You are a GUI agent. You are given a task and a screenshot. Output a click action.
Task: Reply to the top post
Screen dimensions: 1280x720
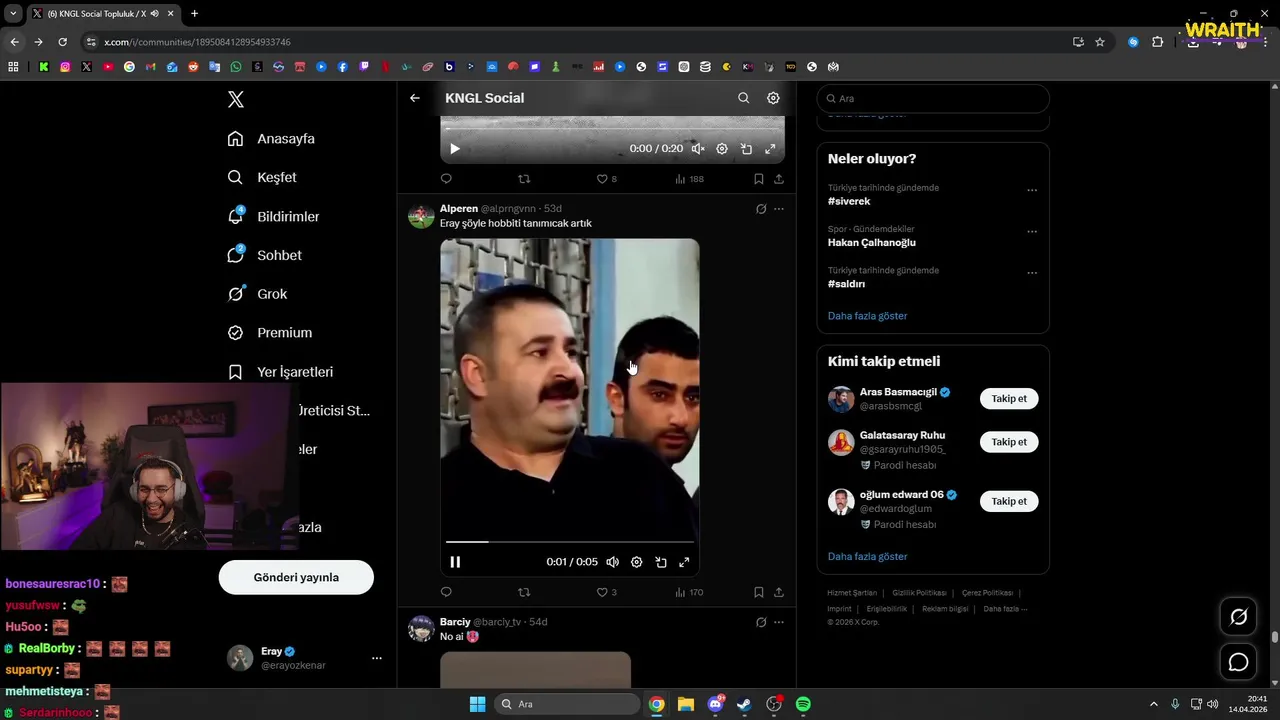pos(446,179)
